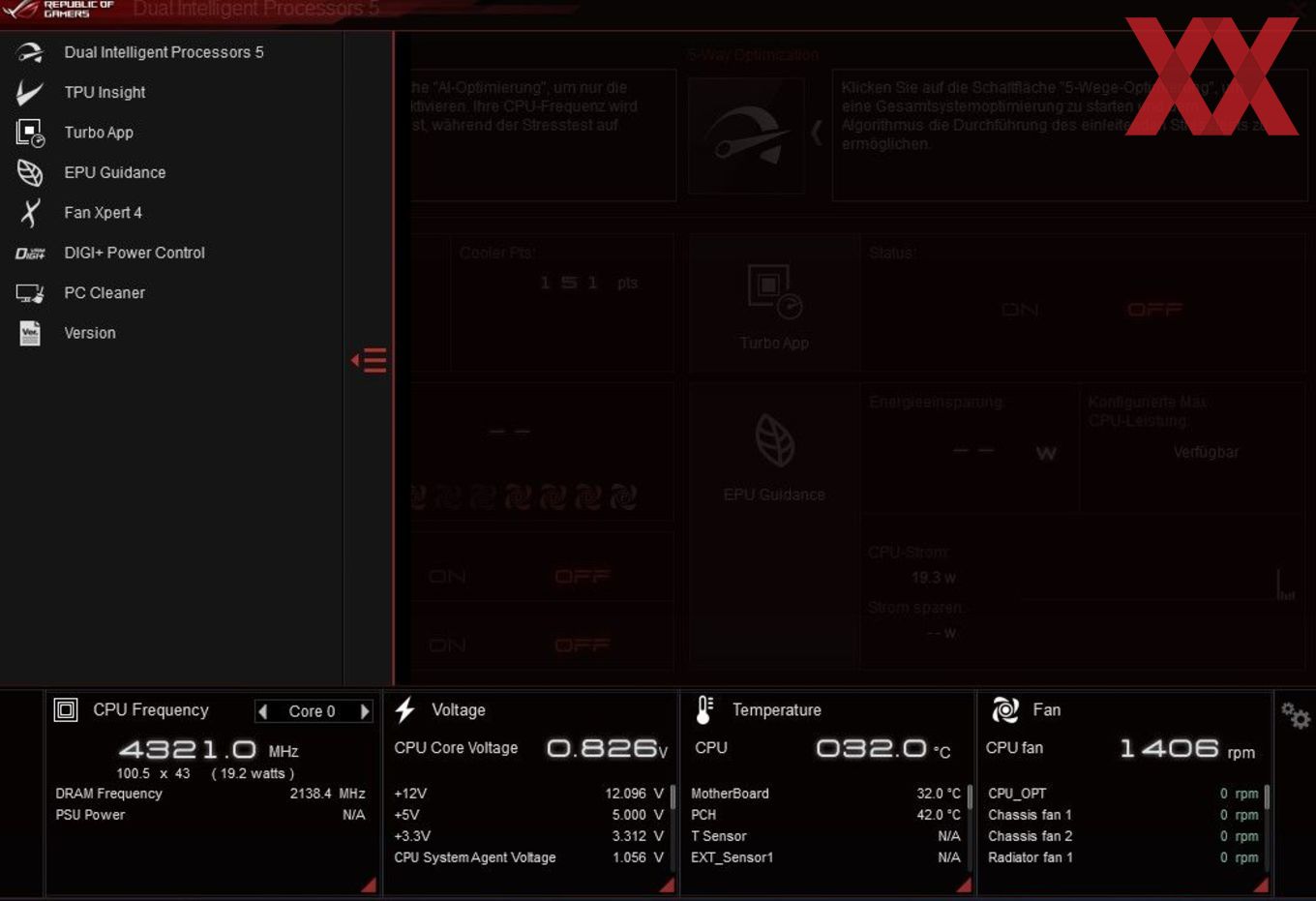Click the Core 0 selector field

314,711
